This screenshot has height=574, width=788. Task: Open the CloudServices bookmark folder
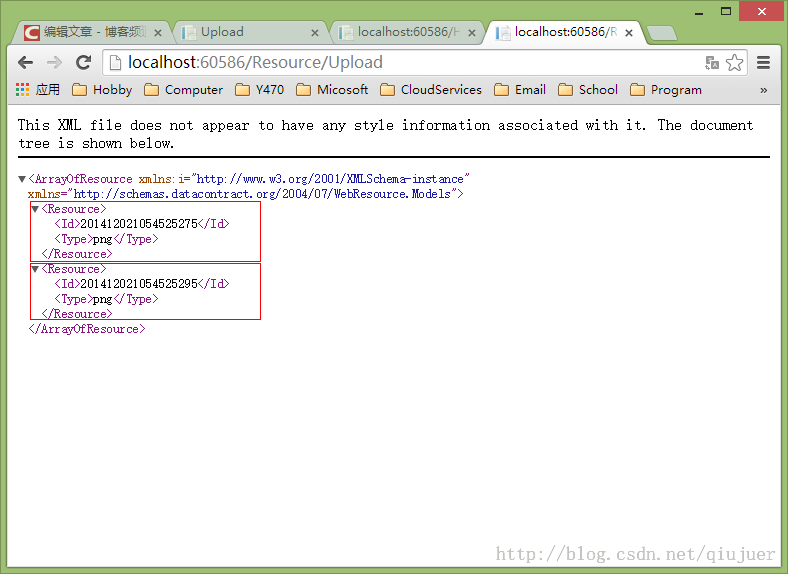431,90
